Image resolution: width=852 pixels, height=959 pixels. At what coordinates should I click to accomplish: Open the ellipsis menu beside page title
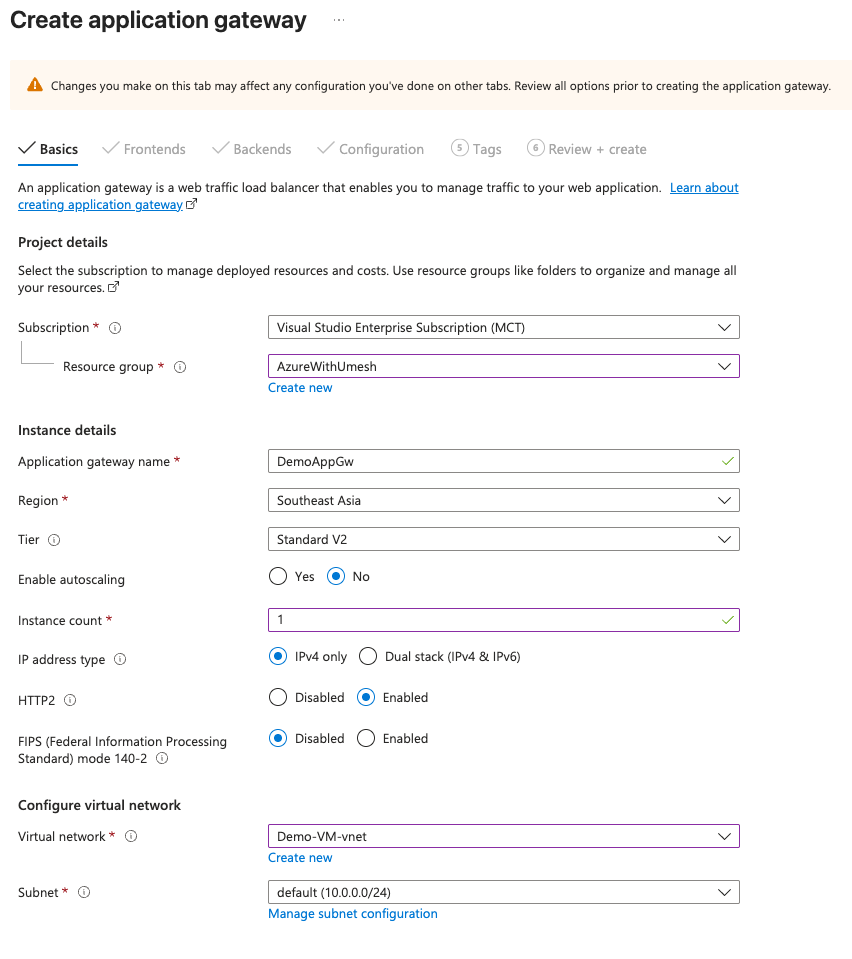(x=339, y=21)
